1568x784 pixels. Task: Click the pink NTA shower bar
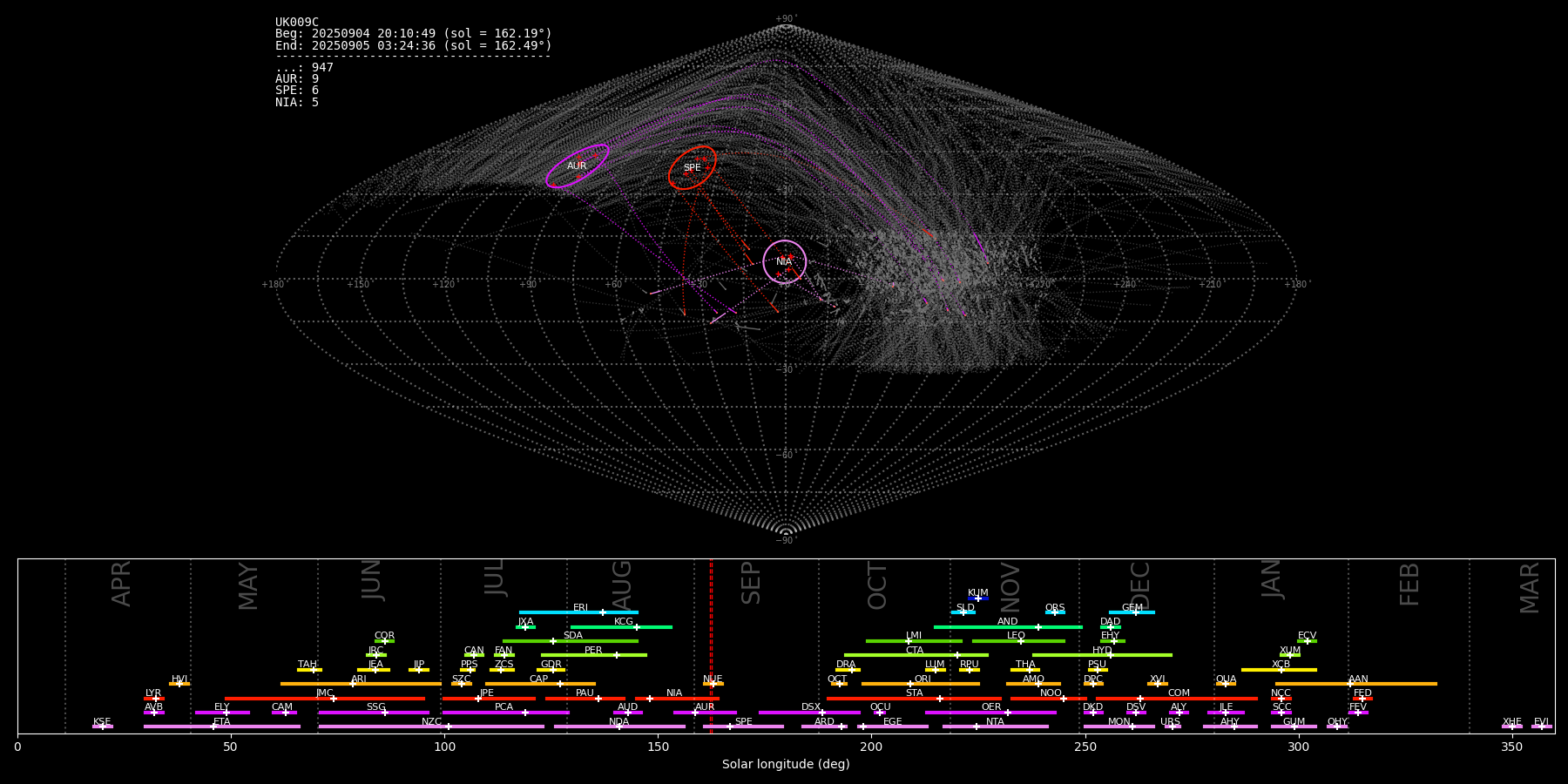(x=995, y=727)
